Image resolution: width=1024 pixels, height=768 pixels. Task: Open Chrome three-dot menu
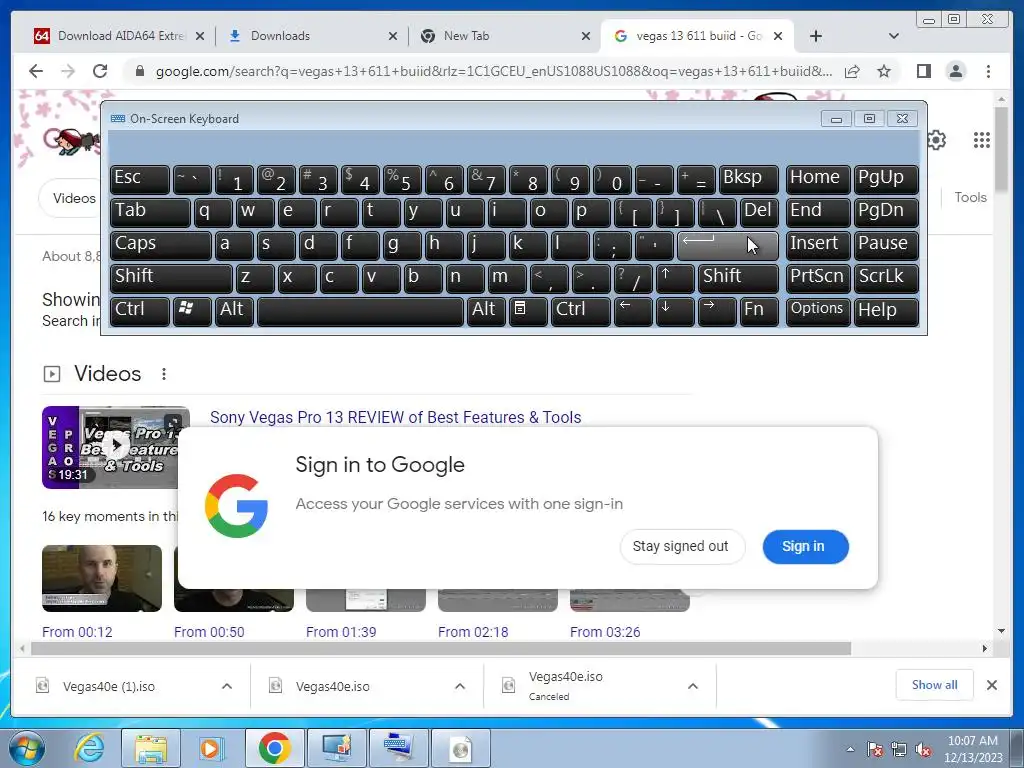(x=988, y=71)
